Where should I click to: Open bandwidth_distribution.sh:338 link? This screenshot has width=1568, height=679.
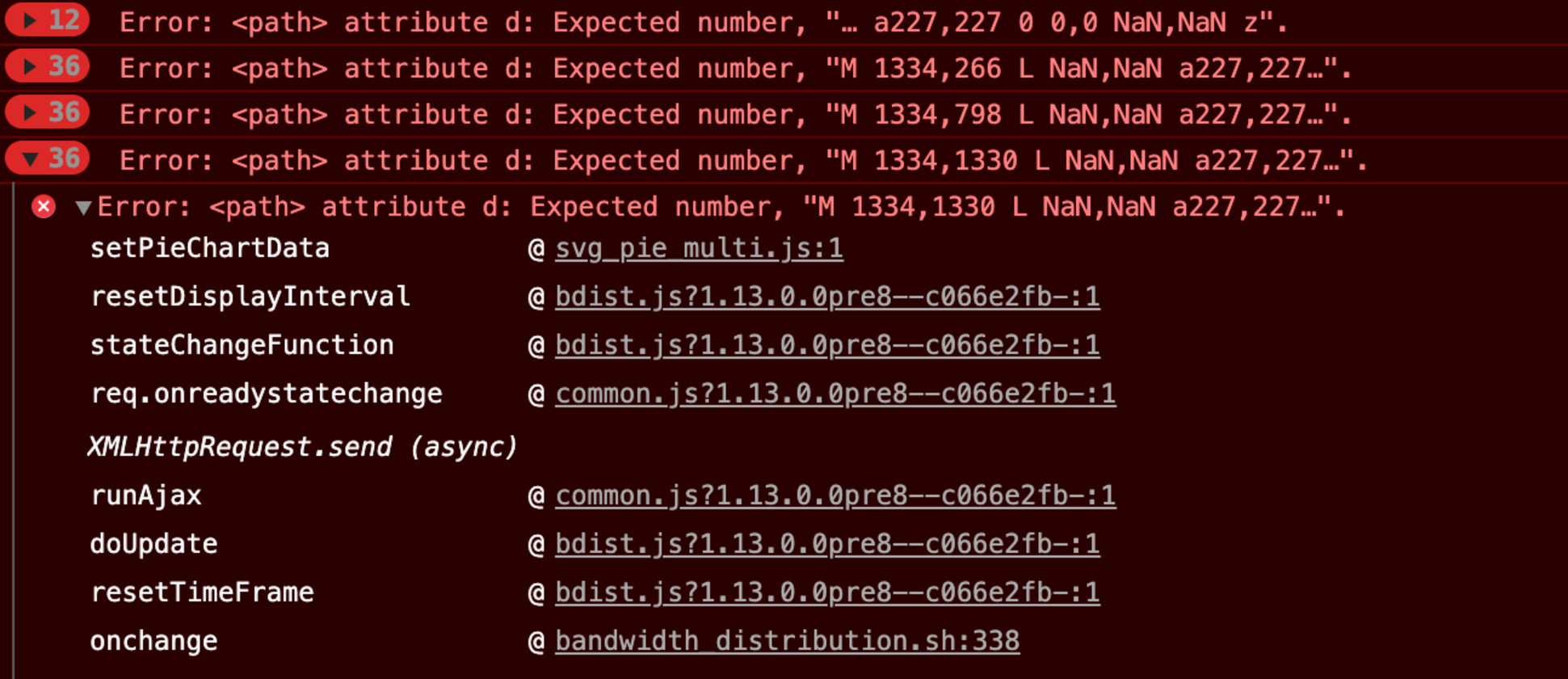coord(787,641)
